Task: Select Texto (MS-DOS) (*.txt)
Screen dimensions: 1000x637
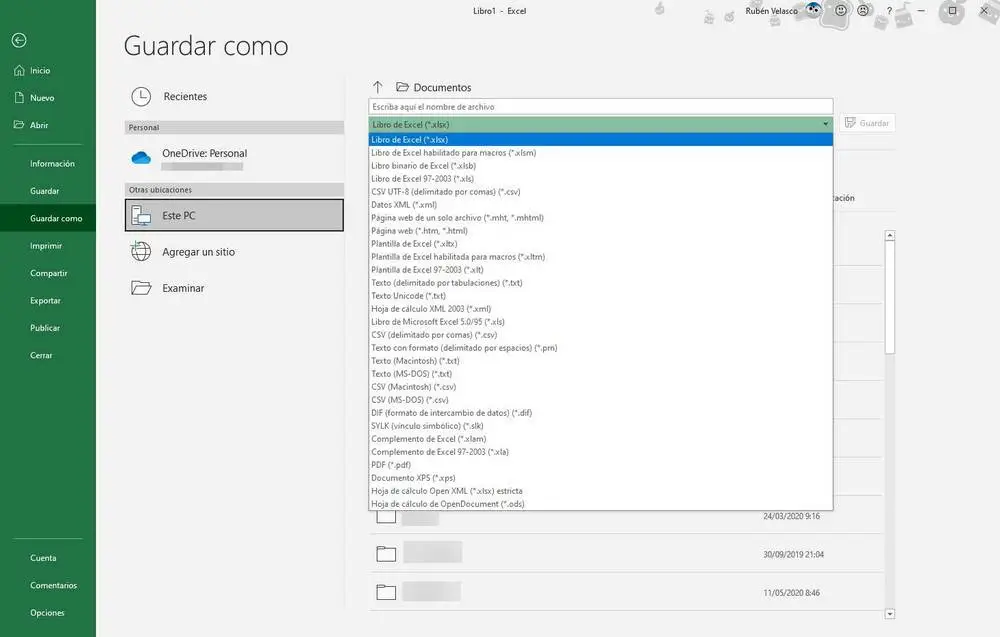Action: coord(601,374)
